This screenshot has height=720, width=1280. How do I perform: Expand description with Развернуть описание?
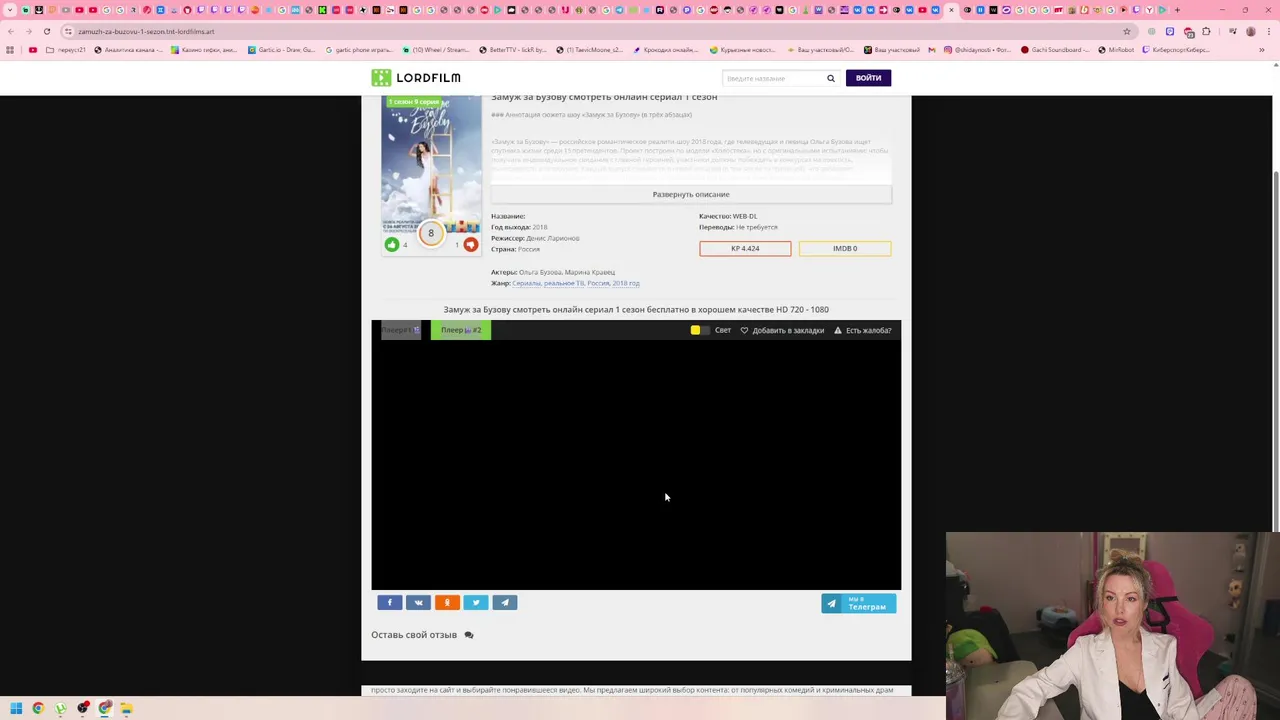point(691,194)
